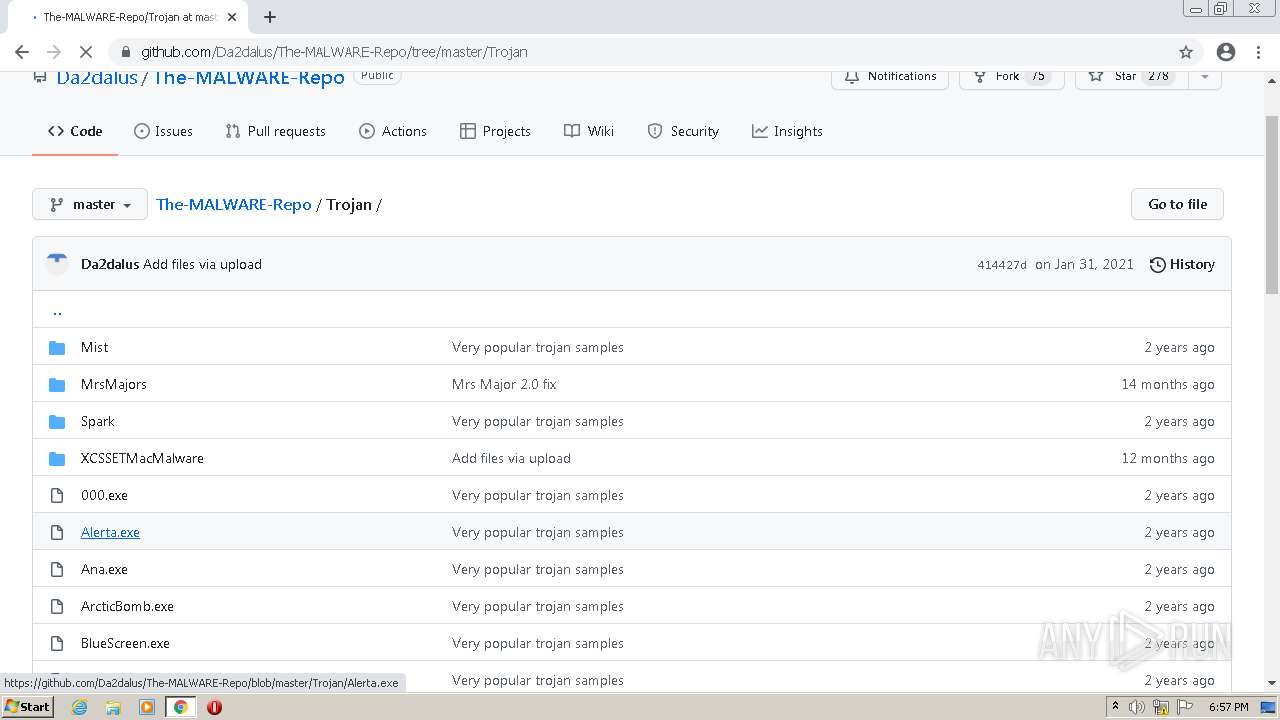
Task: Click the 000.exe file icon
Action: 57,496
